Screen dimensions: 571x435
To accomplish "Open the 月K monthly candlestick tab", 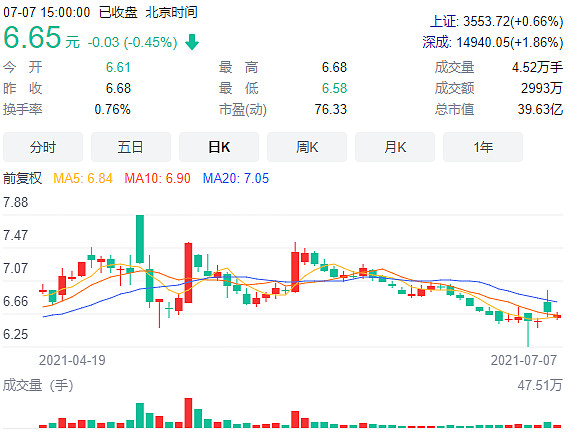I will click(x=395, y=147).
